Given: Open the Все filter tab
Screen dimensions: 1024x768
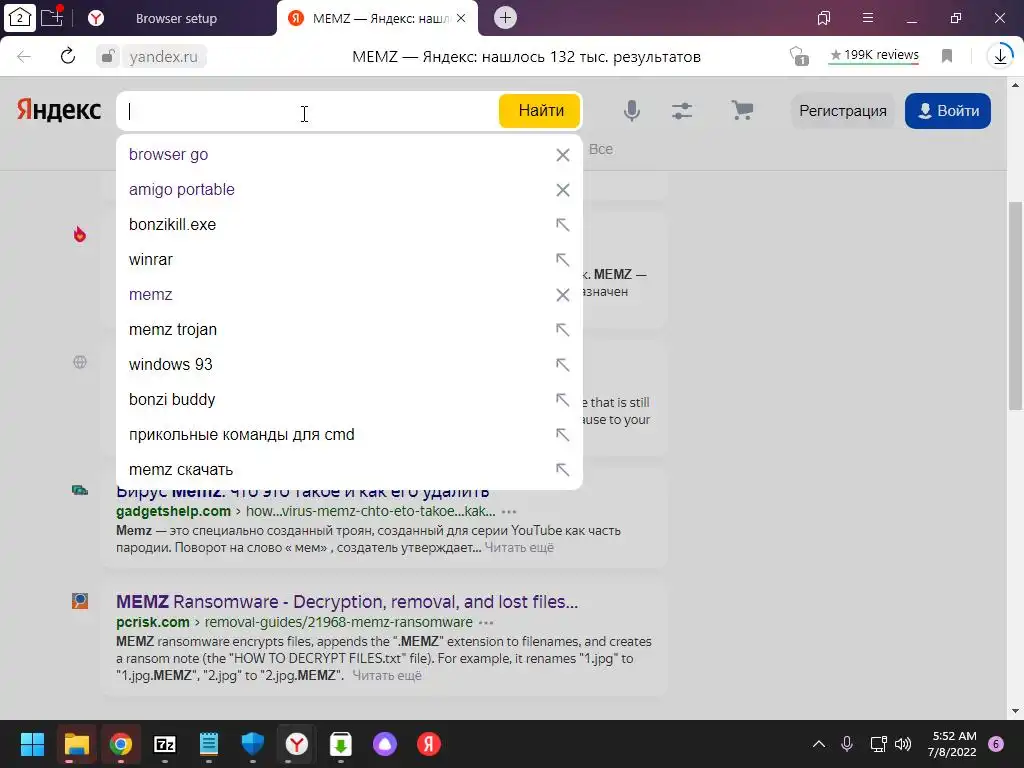Looking at the screenshot, I should [x=601, y=150].
